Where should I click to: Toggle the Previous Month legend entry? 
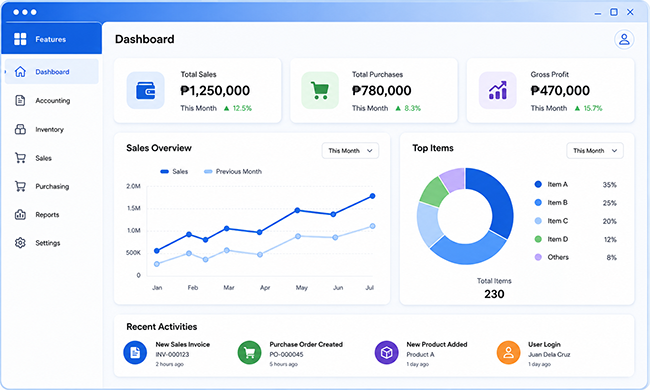tap(233, 172)
